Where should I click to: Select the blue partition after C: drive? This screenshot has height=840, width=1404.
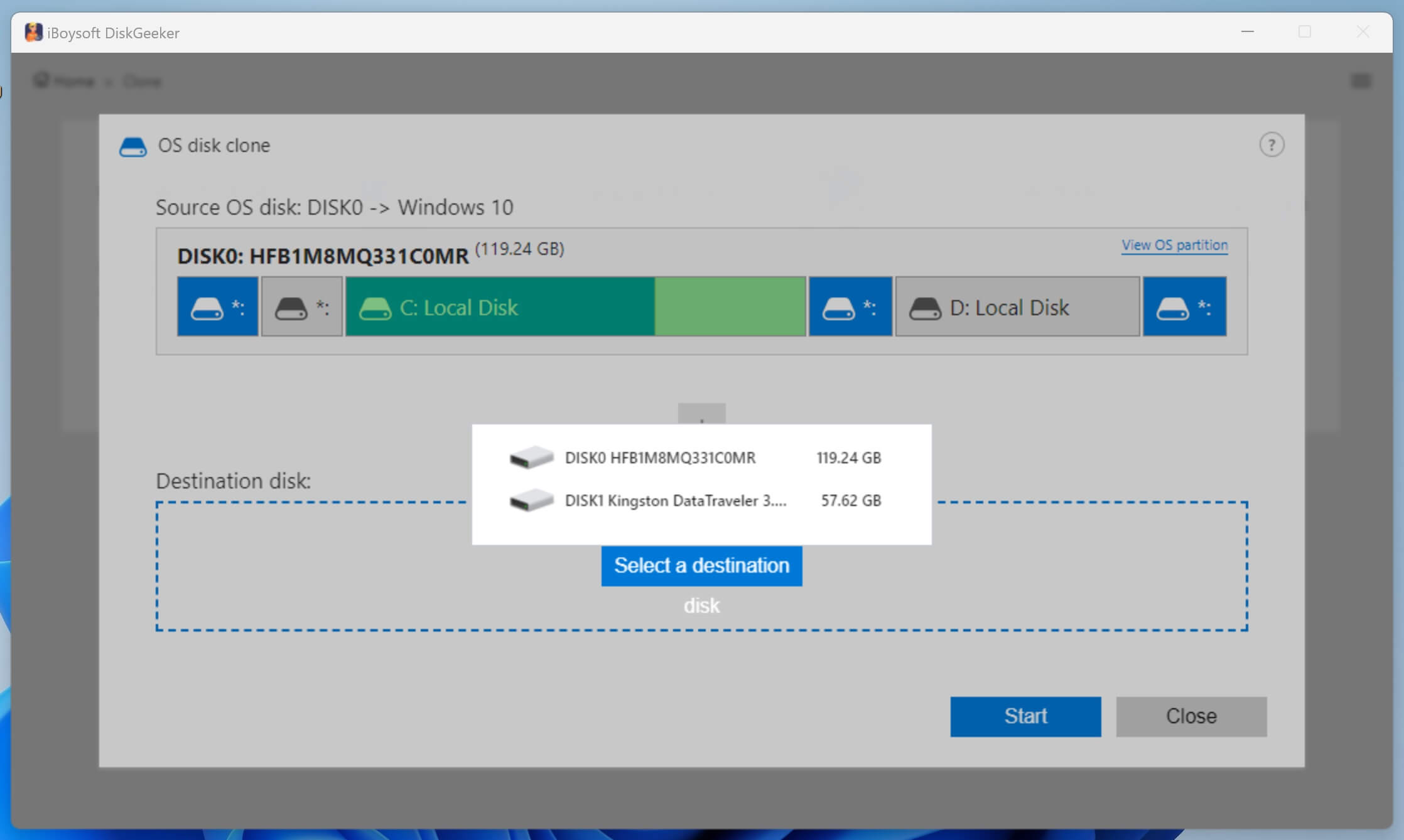coord(850,307)
